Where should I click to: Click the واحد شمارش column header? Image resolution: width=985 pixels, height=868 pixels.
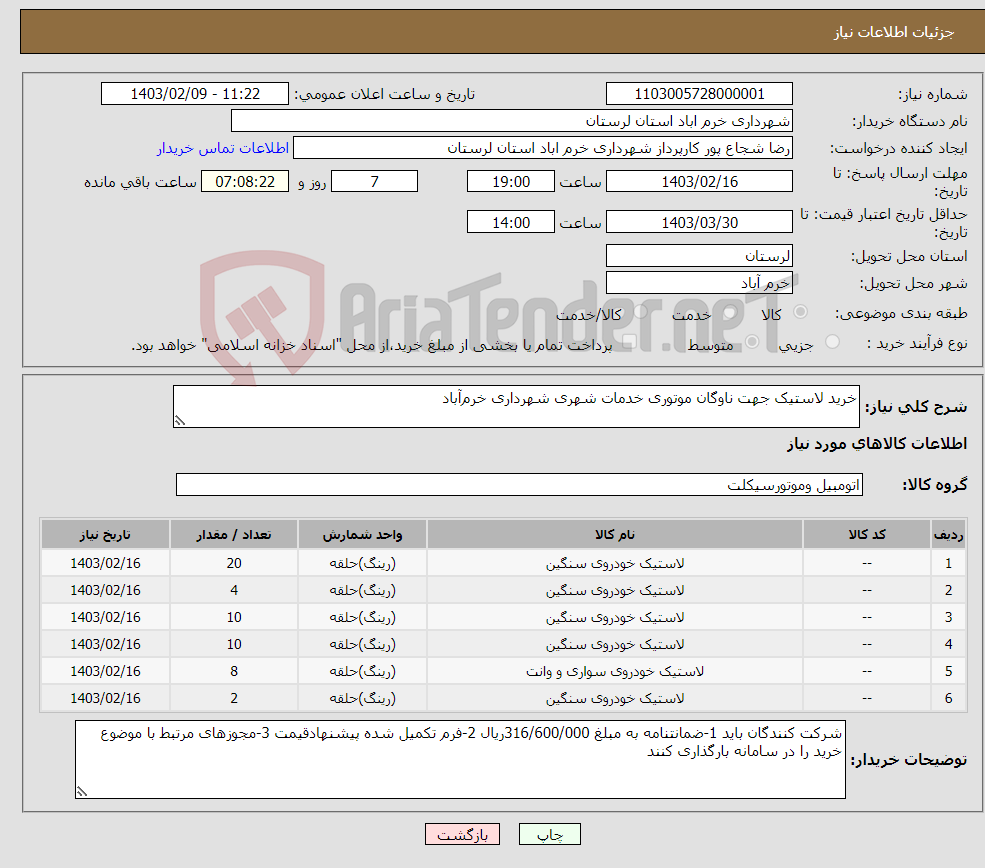pos(362,534)
